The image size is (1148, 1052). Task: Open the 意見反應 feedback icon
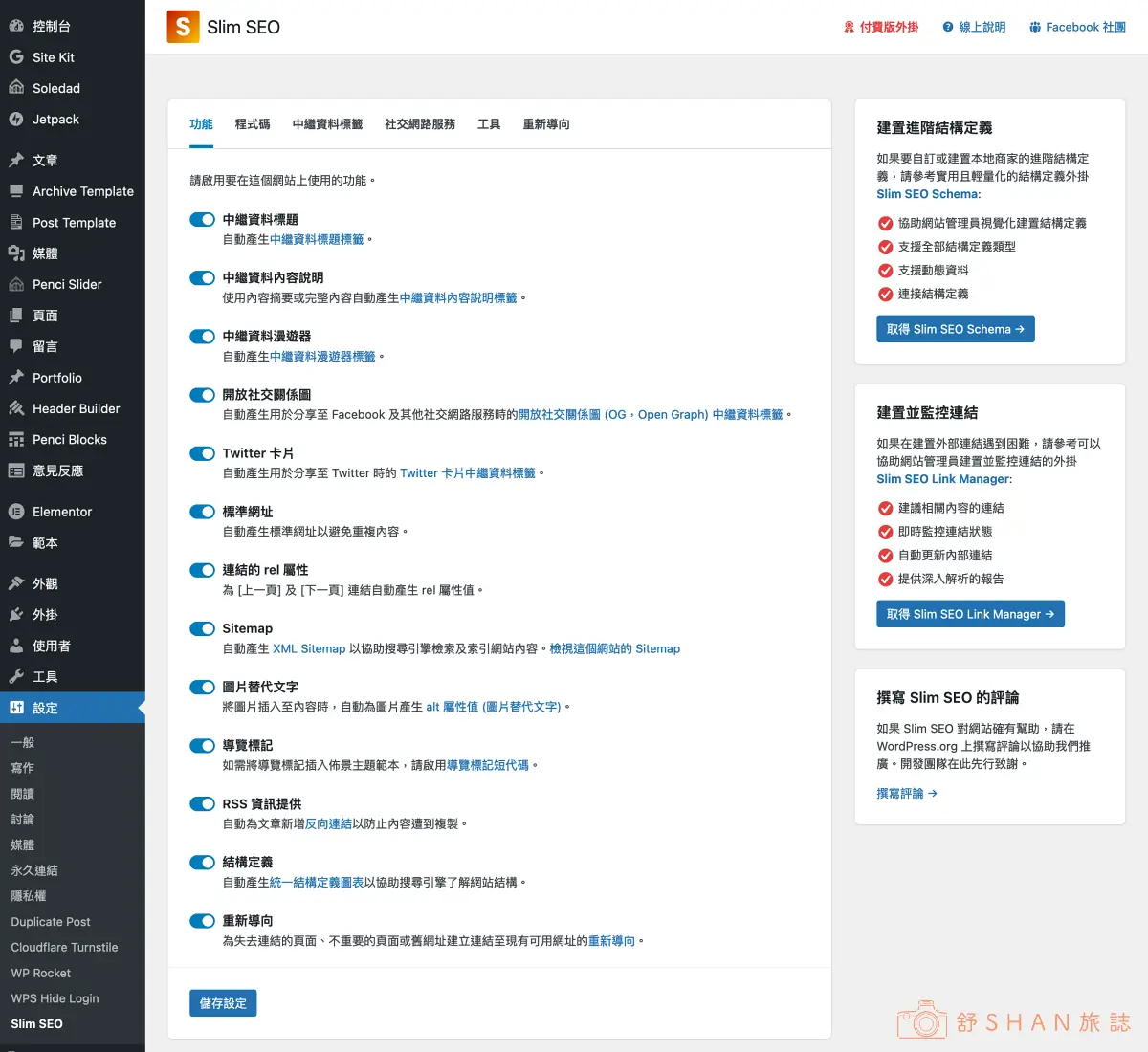coord(16,471)
